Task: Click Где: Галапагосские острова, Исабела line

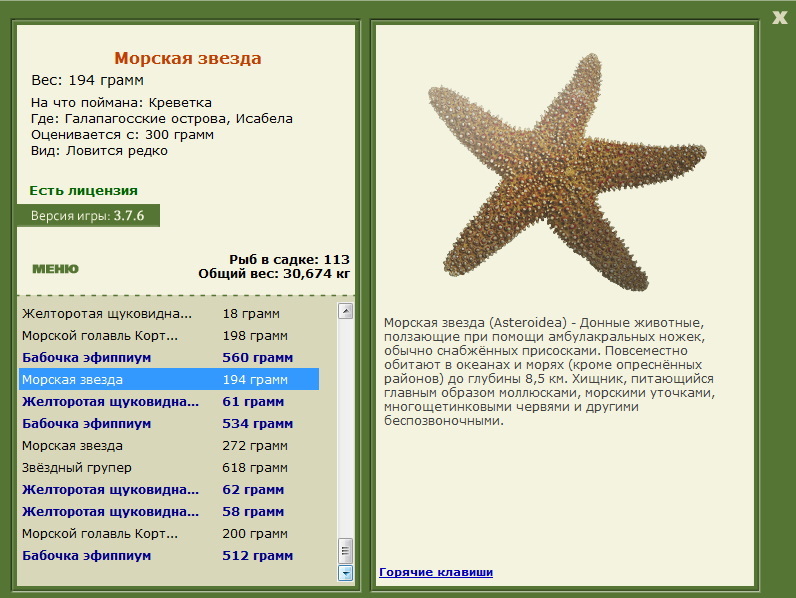Action: point(162,119)
